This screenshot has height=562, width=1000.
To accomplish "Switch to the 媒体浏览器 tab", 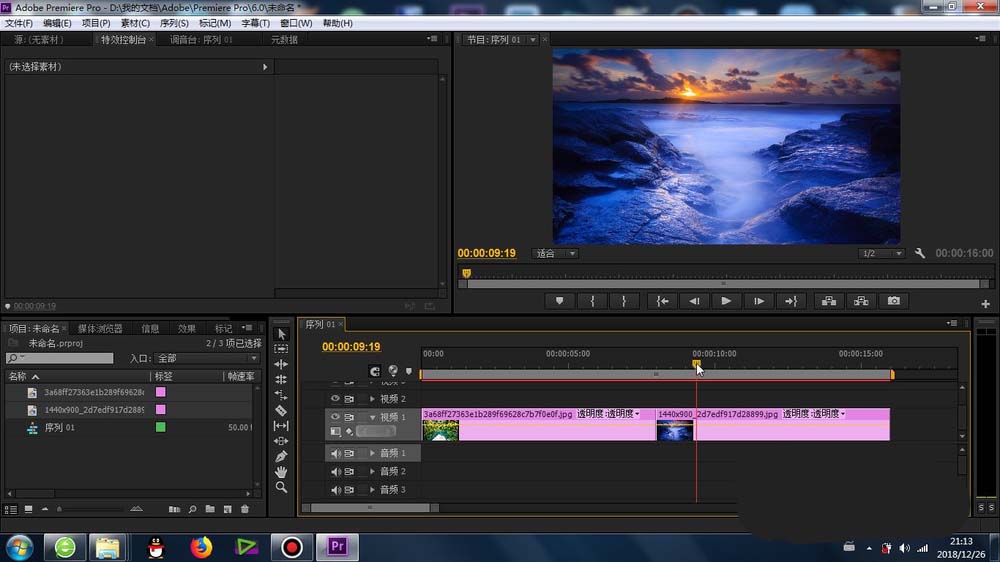I will [100, 328].
